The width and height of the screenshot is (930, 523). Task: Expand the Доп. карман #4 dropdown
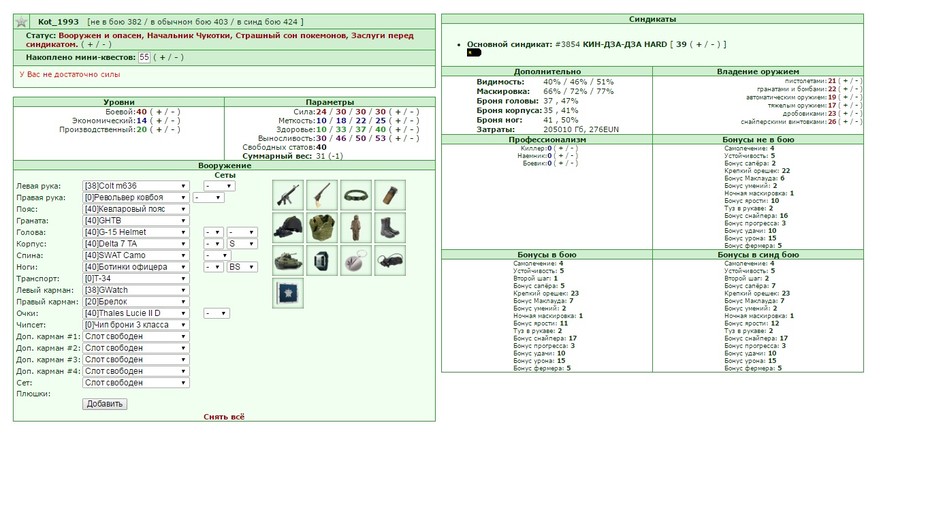coord(136,371)
